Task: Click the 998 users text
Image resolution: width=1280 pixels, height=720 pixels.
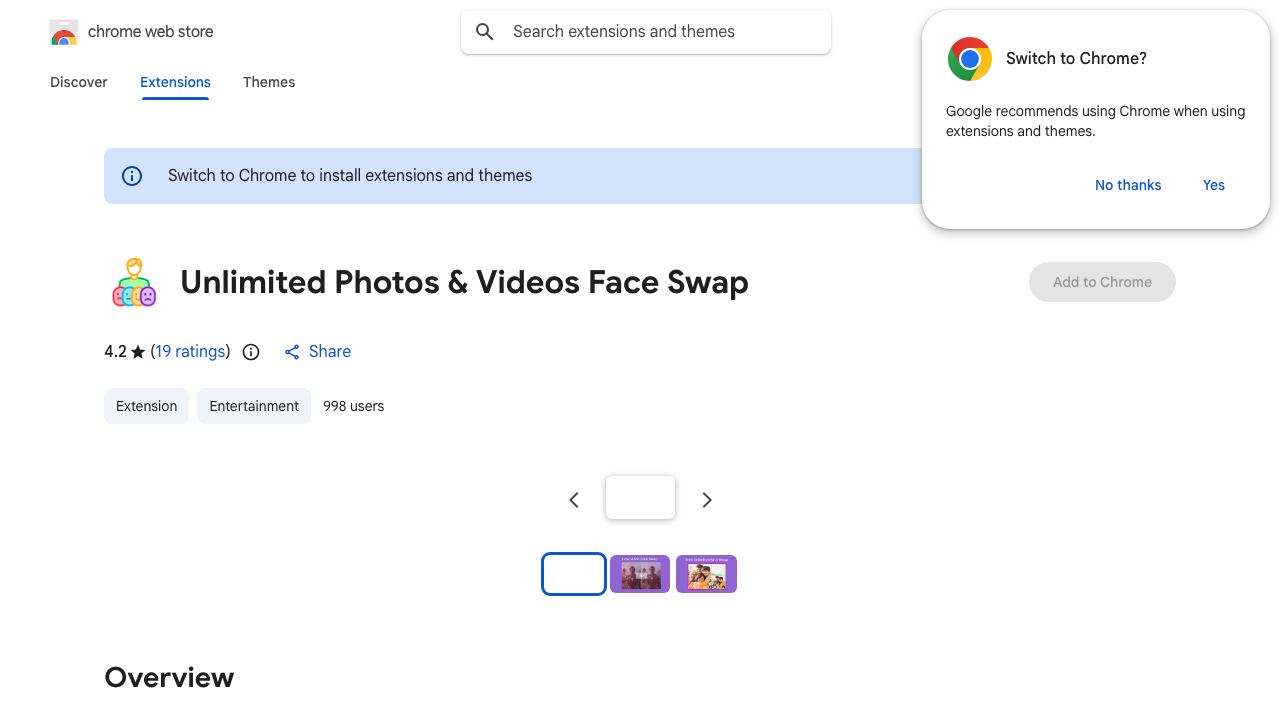Action: coord(353,406)
